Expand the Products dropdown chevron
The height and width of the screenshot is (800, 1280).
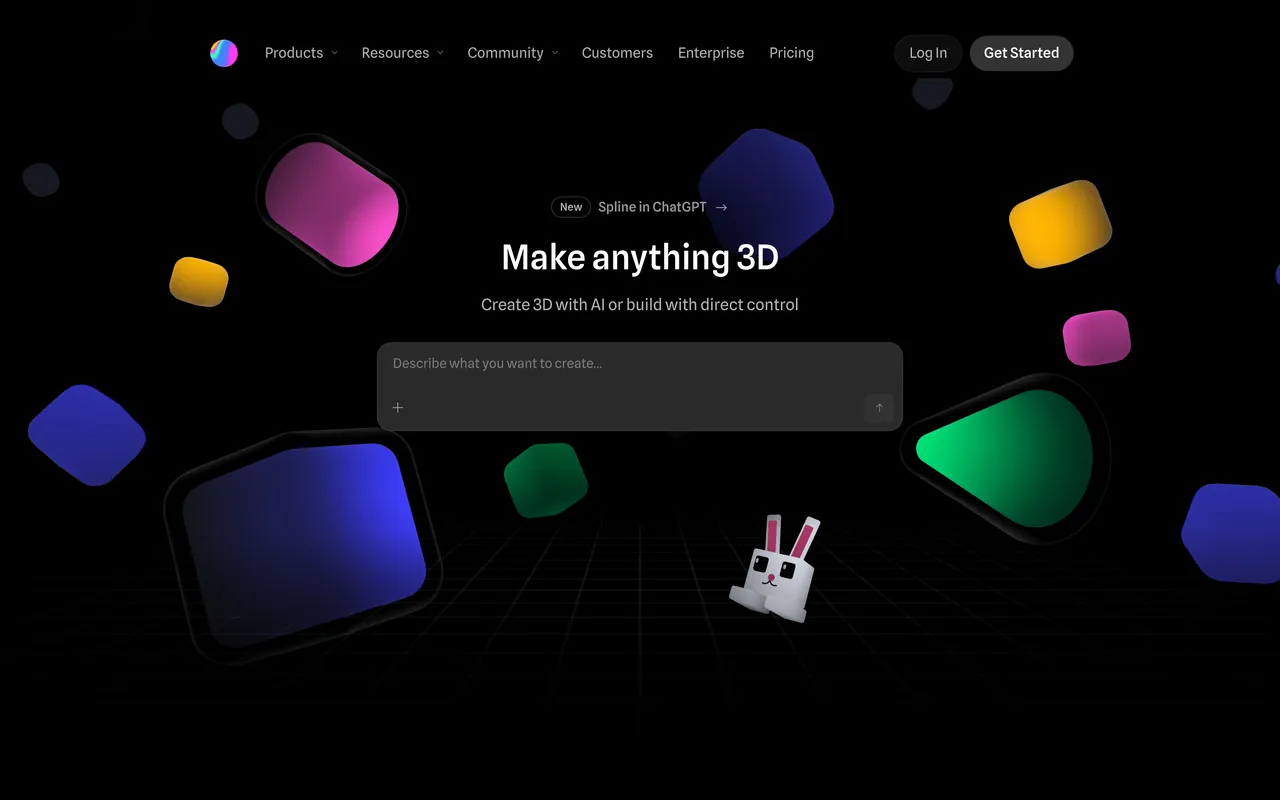[334, 53]
